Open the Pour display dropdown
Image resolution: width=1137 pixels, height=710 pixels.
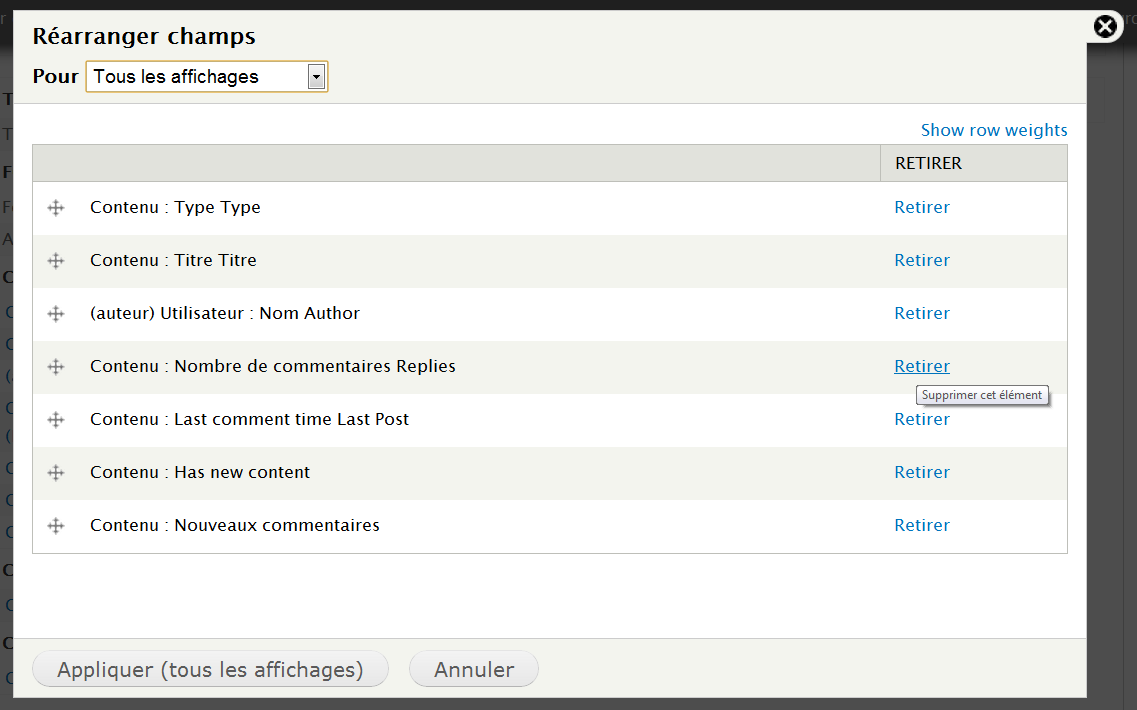(207, 77)
